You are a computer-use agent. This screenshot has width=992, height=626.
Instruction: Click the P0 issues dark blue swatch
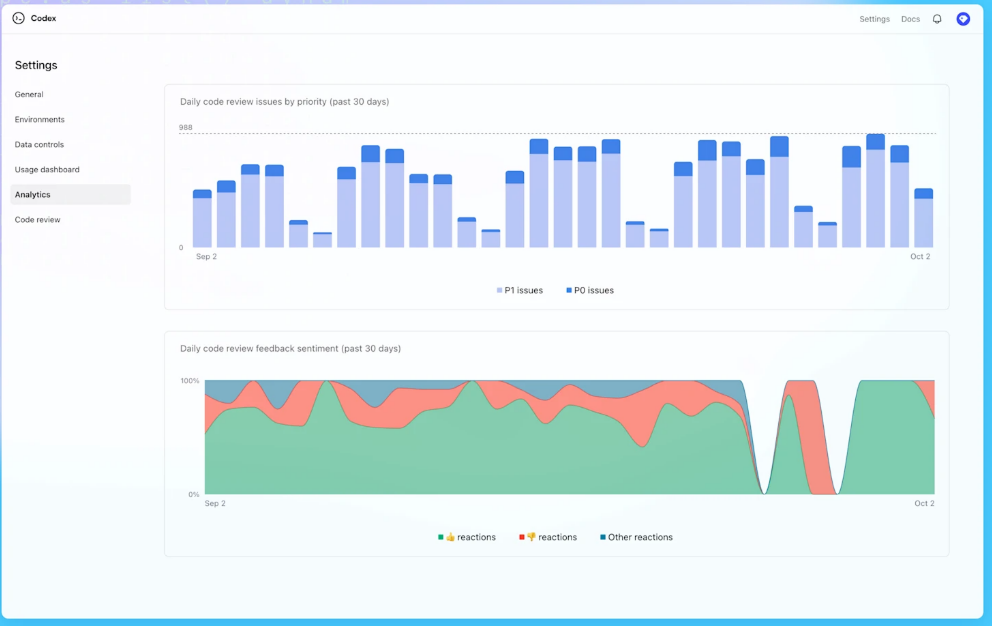[569, 290]
